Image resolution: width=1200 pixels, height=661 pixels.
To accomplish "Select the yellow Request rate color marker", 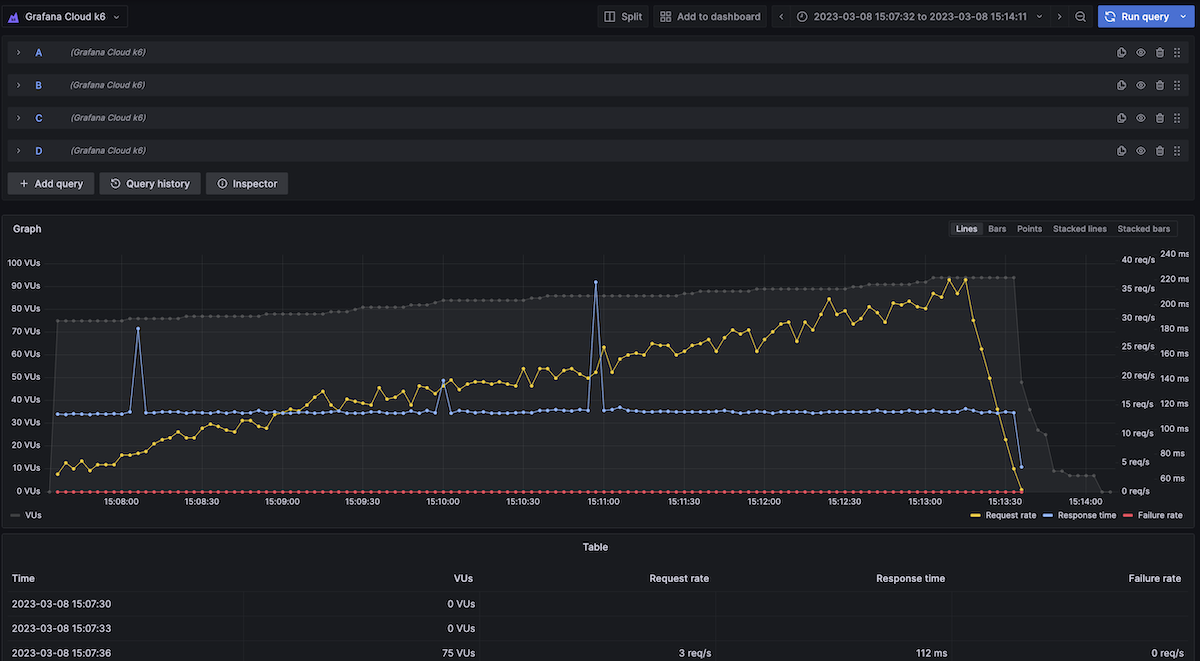I will pyautogui.click(x=975, y=514).
